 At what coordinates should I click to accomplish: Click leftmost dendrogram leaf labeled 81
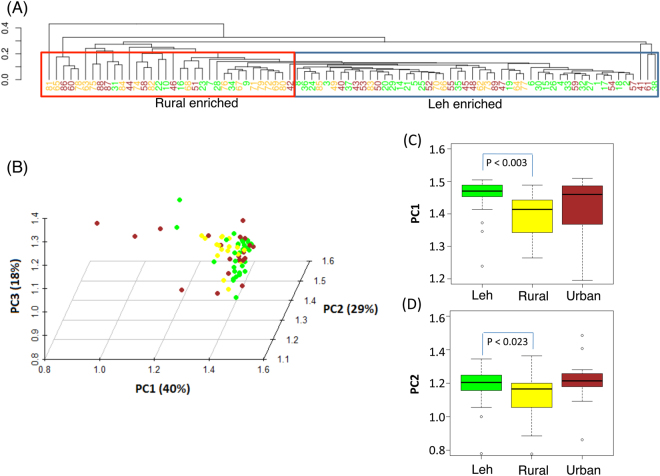(x=49, y=86)
